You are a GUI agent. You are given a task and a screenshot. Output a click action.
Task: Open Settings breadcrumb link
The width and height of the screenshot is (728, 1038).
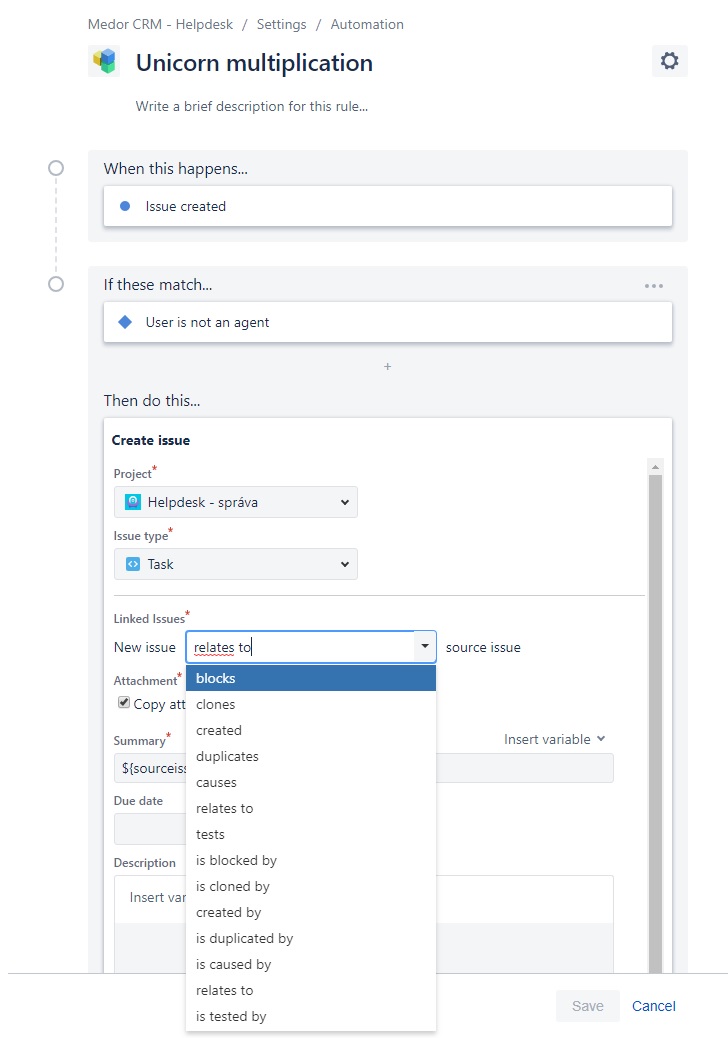[x=281, y=24]
